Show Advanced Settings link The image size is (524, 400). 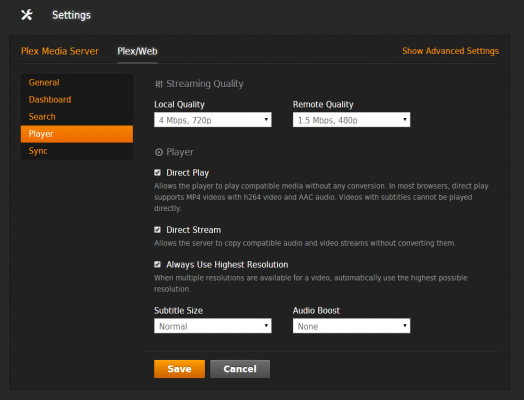click(x=450, y=51)
